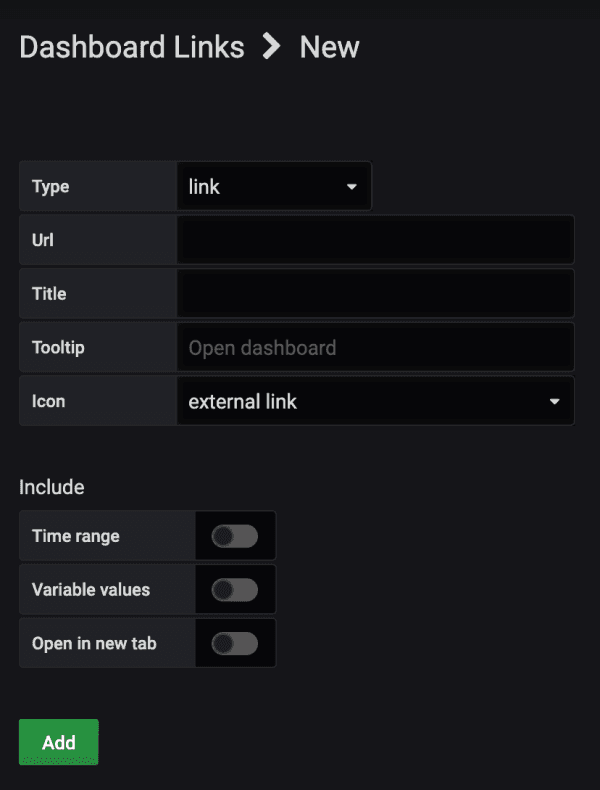This screenshot has height=790, width=600.
Task: Go back to Dashboard Links breadcrumb
Action: pos(131,47)
